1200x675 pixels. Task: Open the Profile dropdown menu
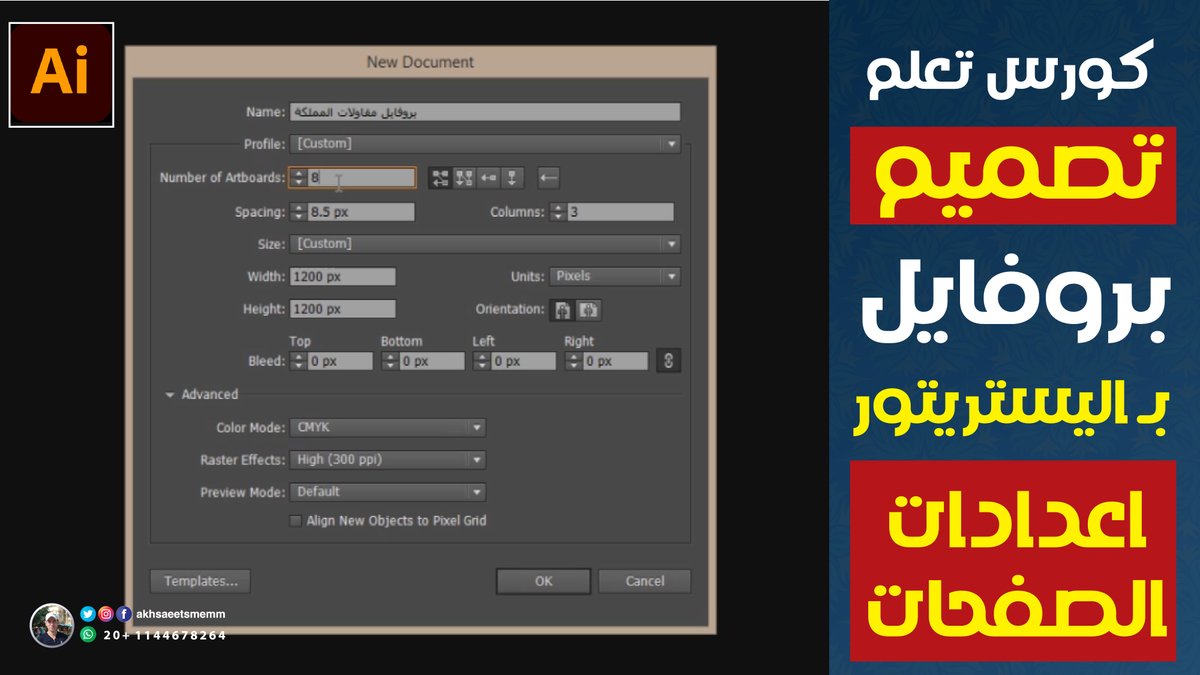[x=672, y=143]
